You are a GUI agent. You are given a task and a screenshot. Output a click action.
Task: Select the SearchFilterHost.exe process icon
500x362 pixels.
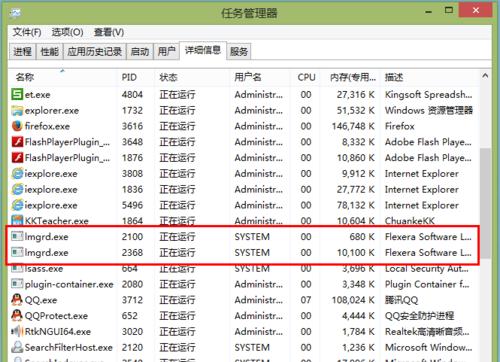(17, 347)
